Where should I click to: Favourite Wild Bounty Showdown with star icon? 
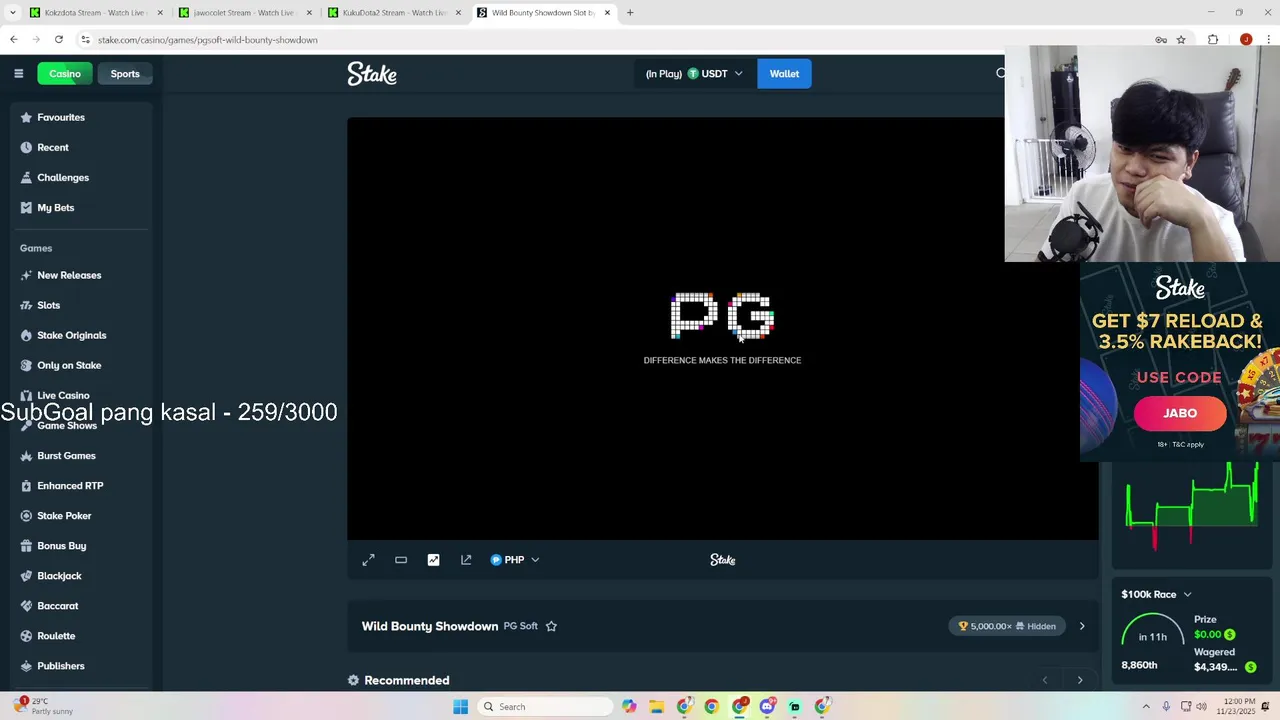551,626
